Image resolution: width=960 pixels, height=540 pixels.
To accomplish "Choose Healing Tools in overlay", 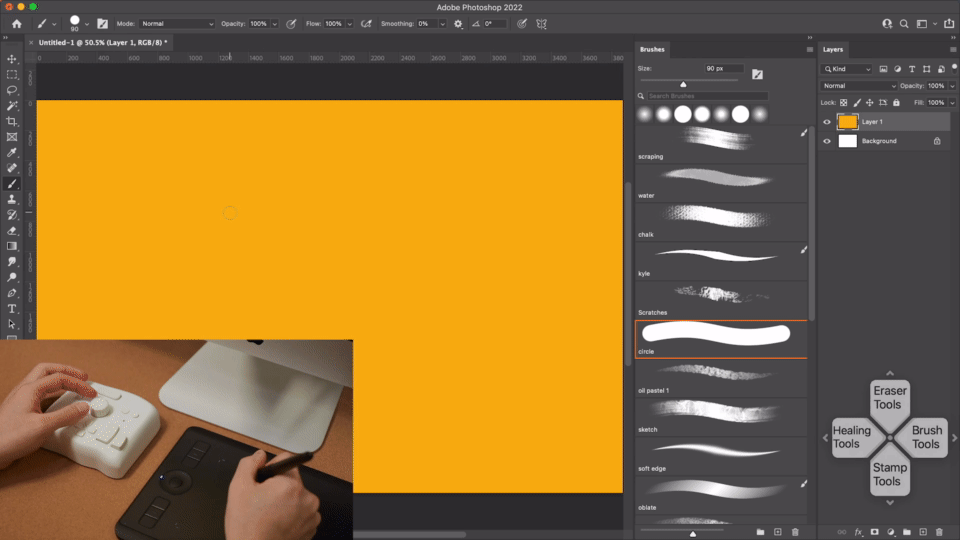I will pos(852,437).
